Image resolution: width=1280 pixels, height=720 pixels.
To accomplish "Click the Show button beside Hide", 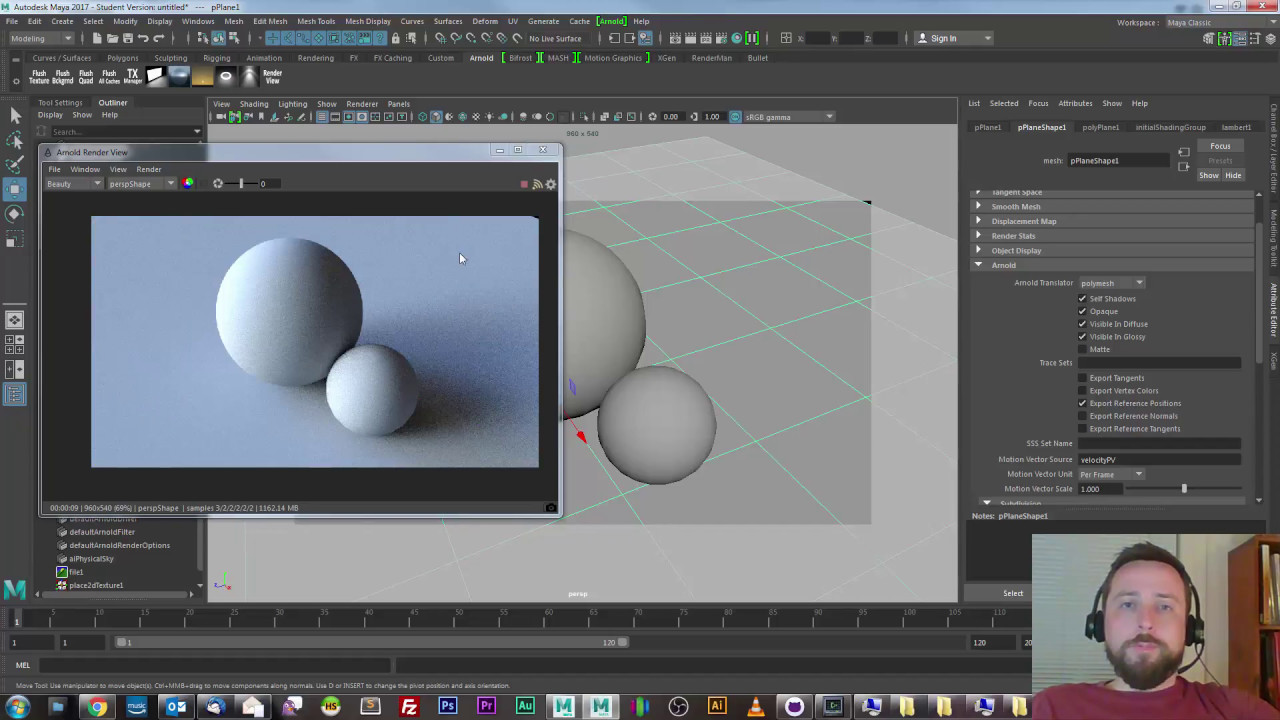I will coord(1209,175).
